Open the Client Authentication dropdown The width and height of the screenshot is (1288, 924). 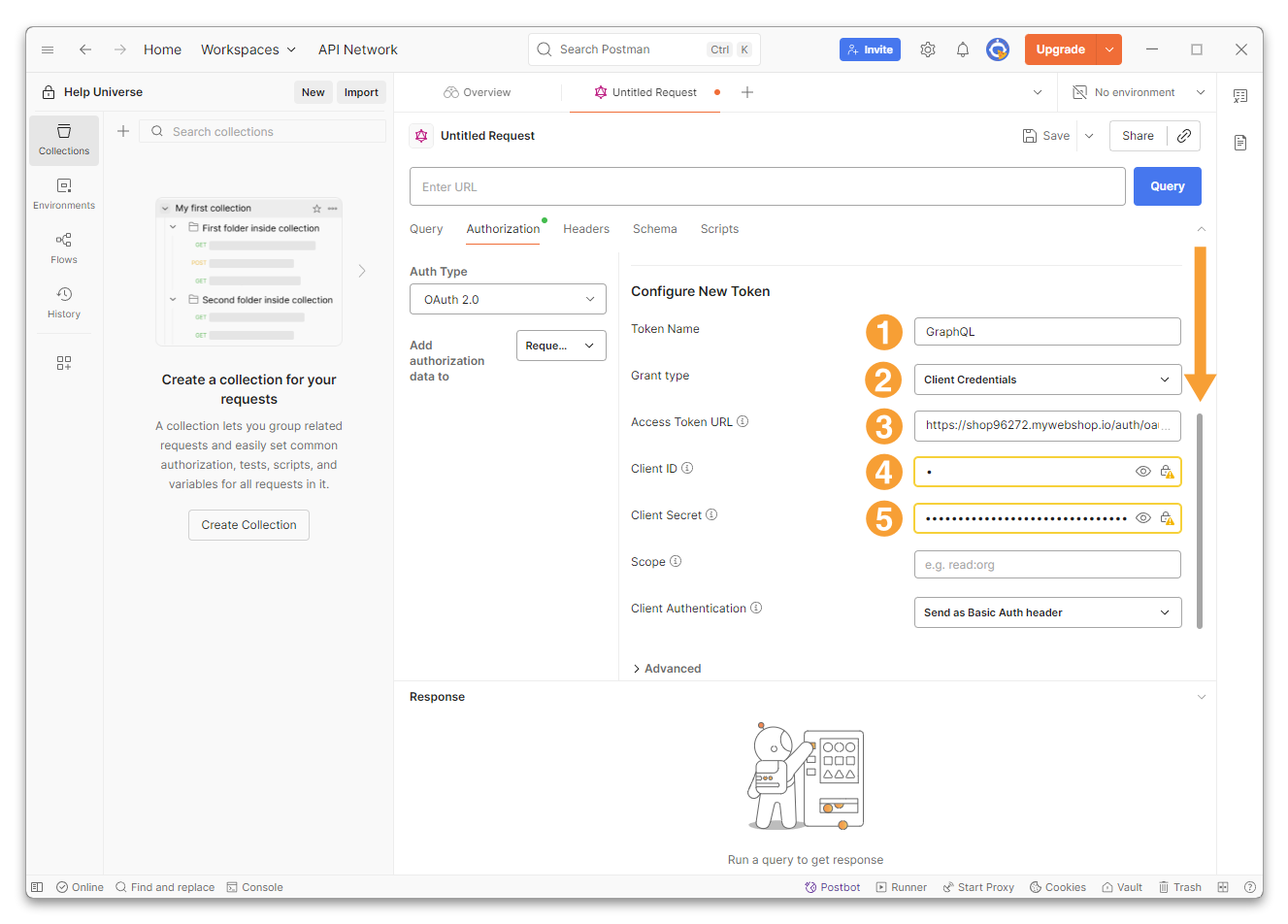1047,612
